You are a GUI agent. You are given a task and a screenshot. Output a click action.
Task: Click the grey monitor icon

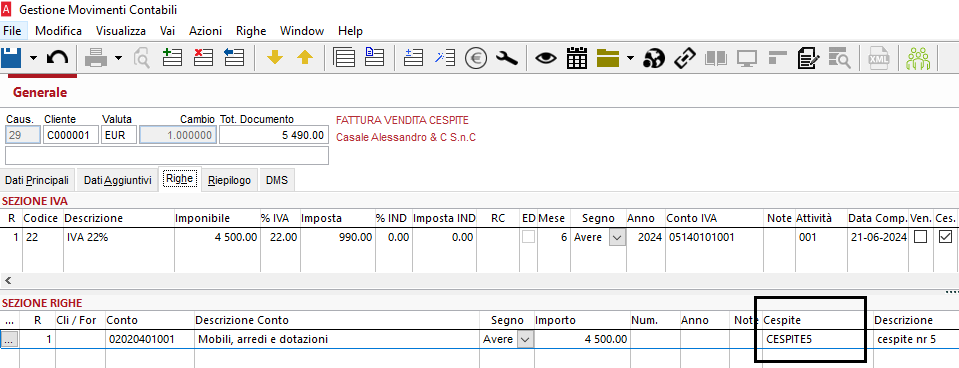point(747,59)
